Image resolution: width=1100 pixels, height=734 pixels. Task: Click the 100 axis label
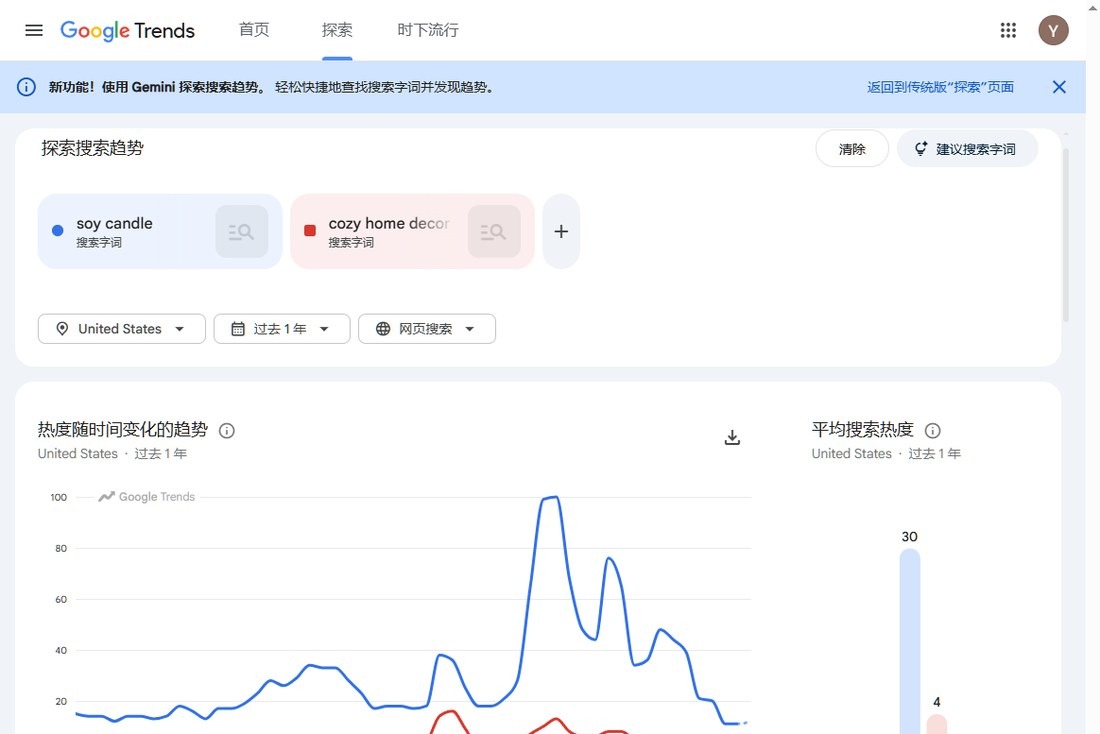(x=58, y=498)
